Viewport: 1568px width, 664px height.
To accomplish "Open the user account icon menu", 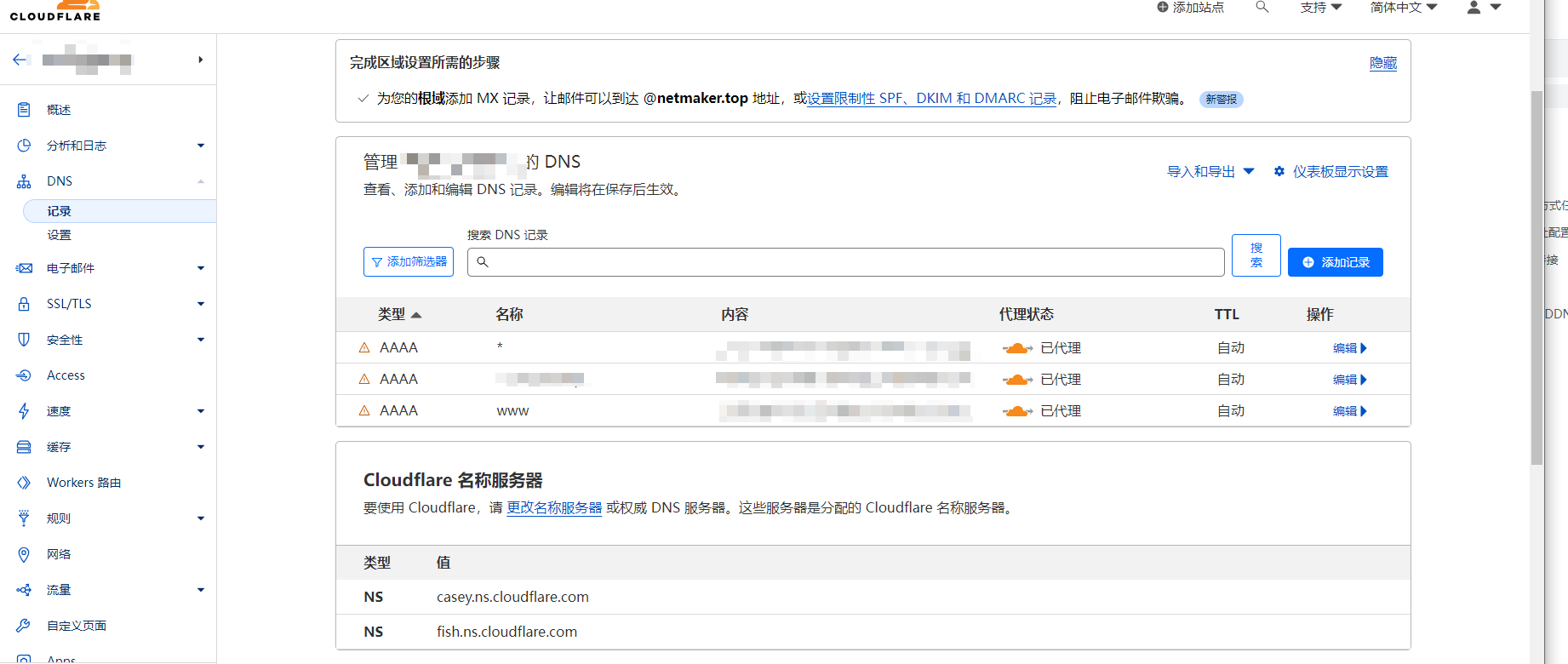I will point(1474,7).
